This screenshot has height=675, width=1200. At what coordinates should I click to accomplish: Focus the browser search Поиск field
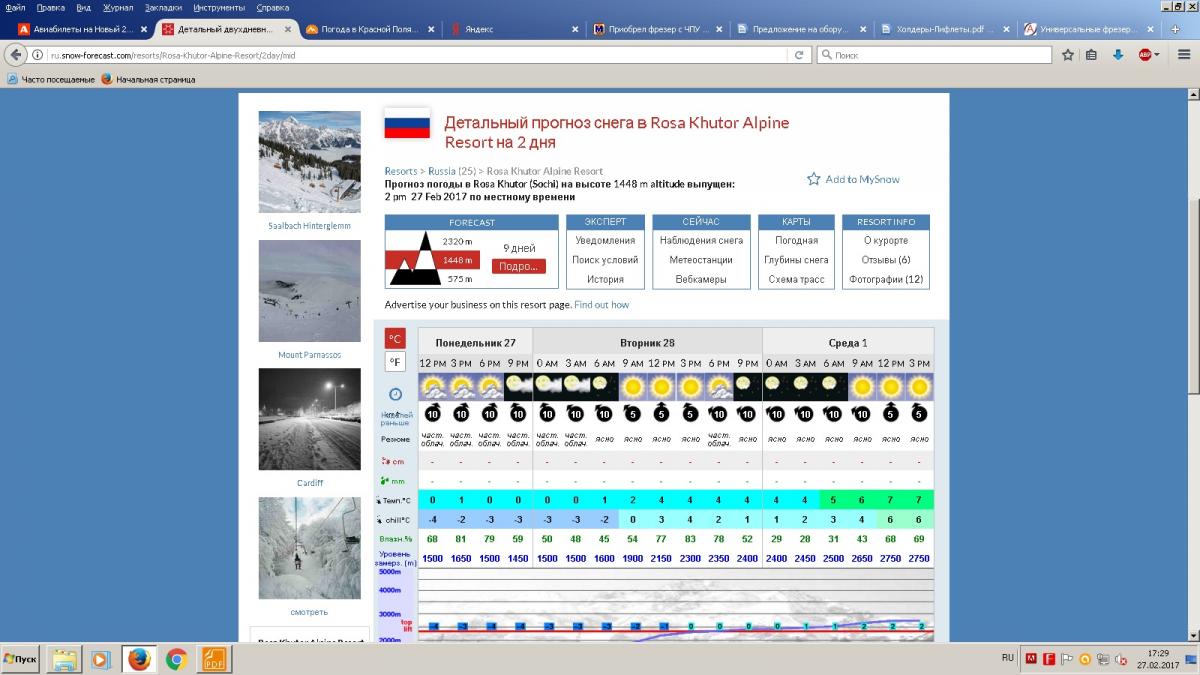pos(934,55)
